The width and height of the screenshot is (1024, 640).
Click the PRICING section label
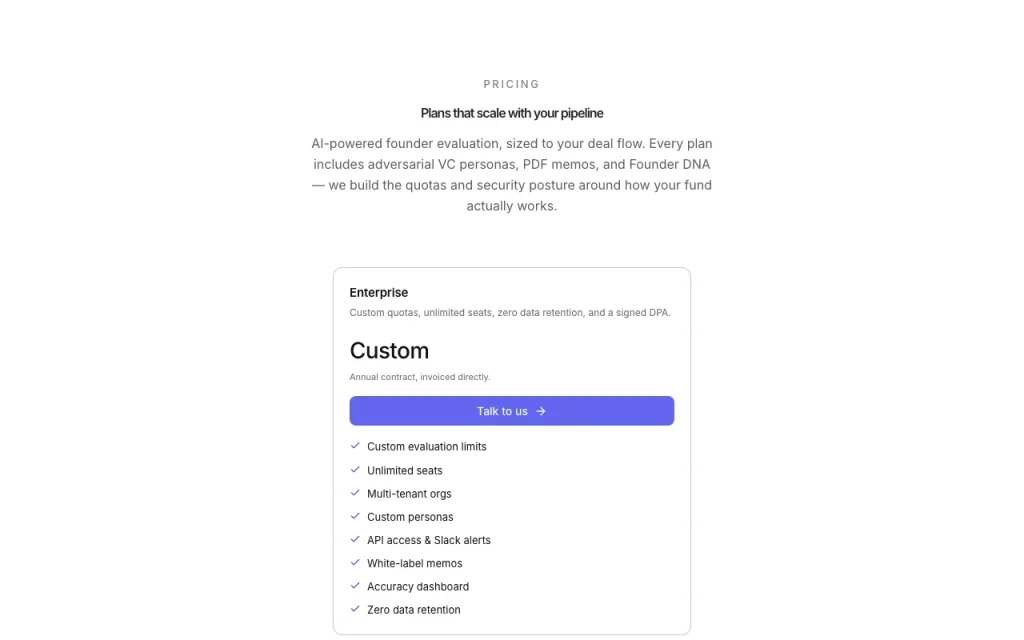511,84
